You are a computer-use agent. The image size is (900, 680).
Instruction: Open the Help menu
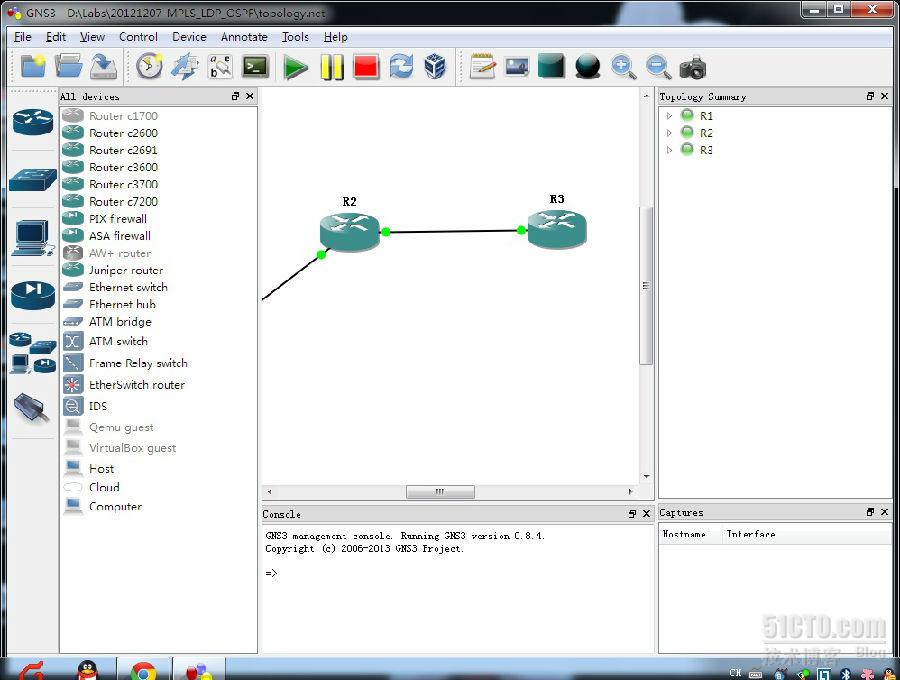tap(335, 37)
